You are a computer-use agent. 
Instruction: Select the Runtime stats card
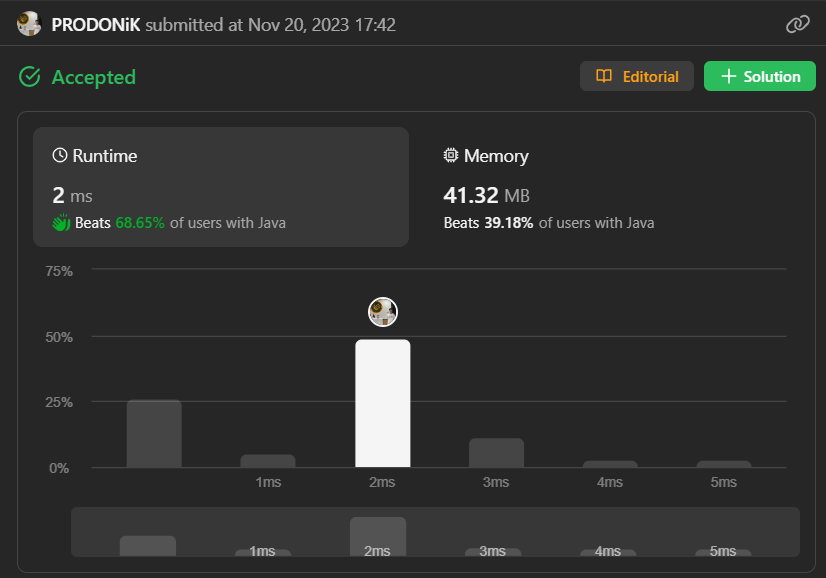click(221, 187)
